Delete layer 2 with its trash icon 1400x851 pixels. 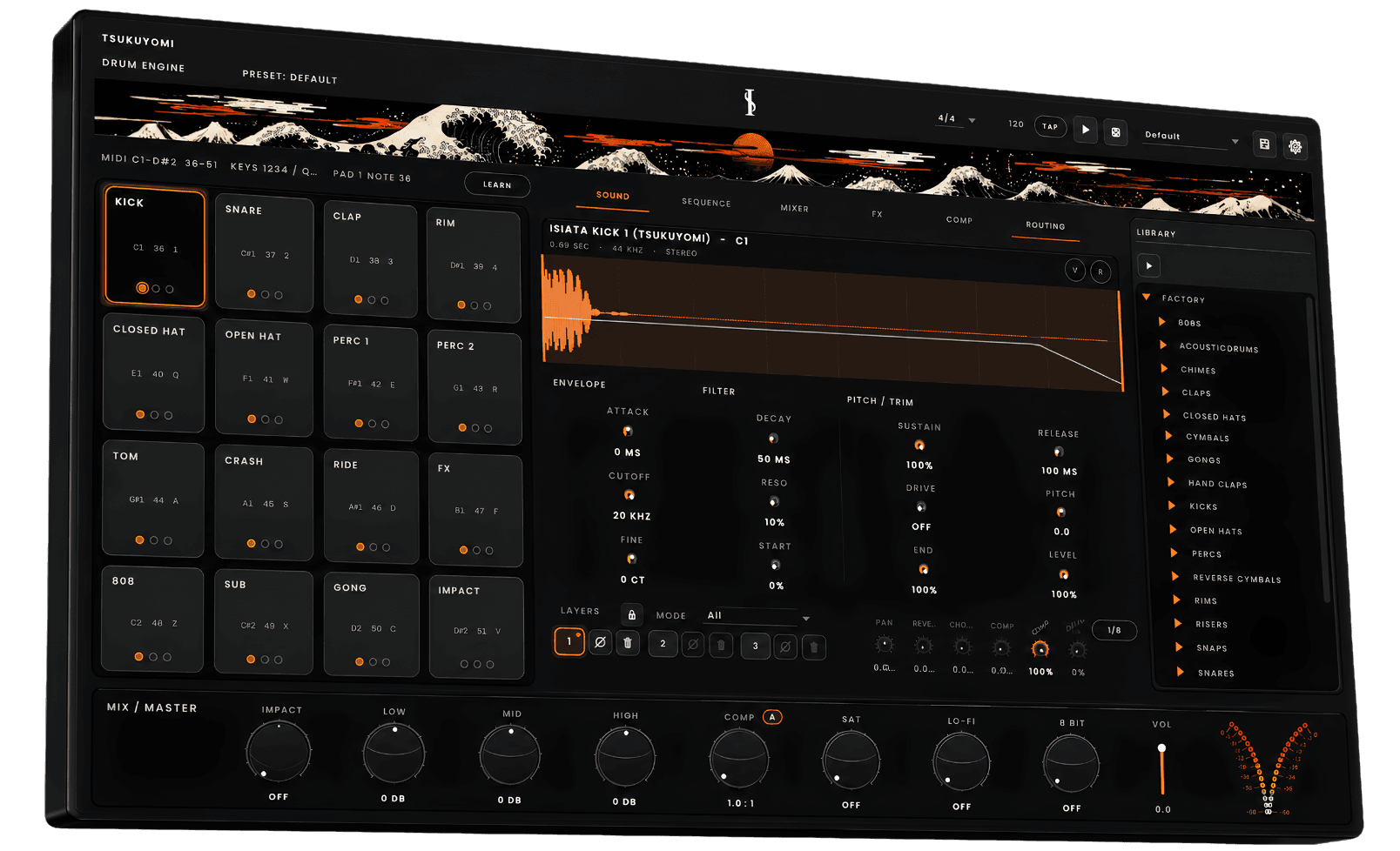(721, 646)
